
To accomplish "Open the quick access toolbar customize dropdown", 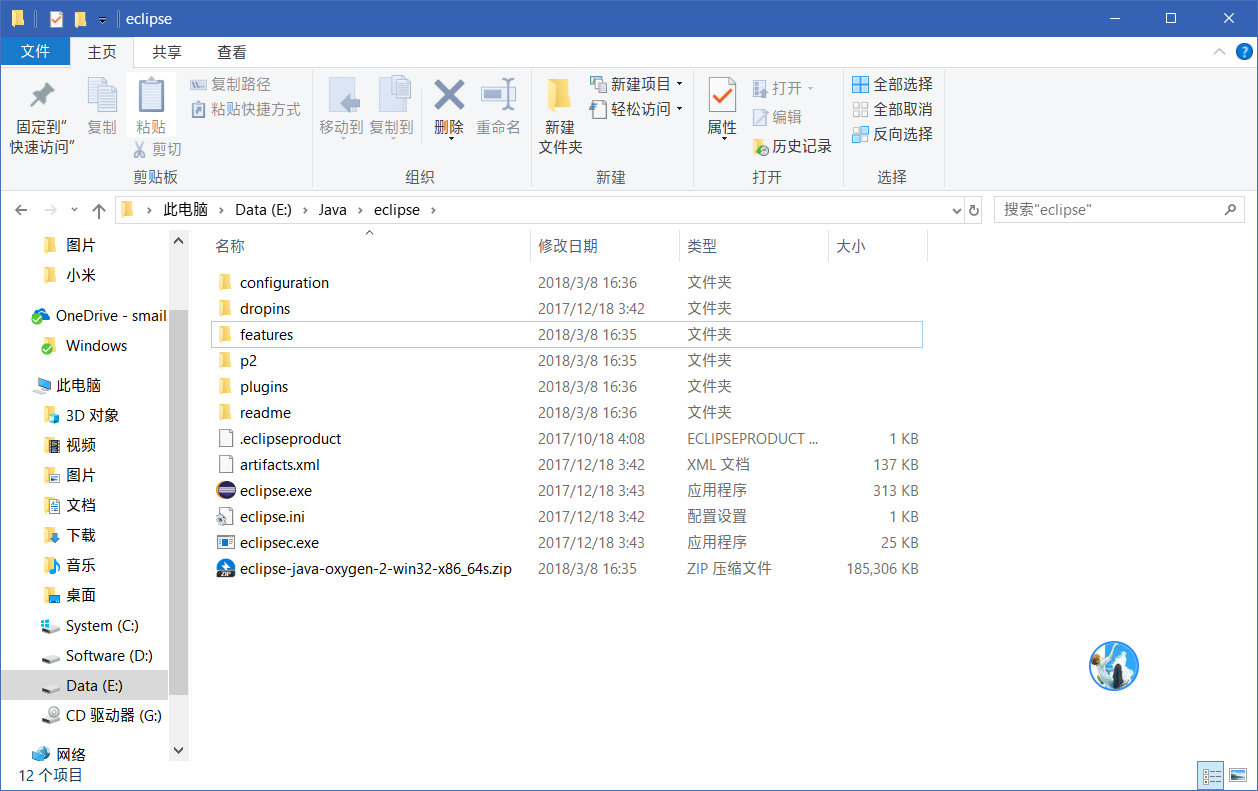I will (x=102, y=20).
